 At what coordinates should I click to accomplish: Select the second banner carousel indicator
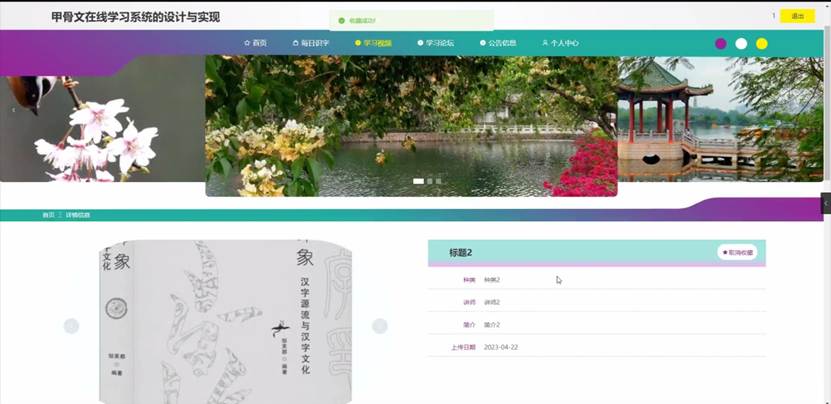click(430, 181)
